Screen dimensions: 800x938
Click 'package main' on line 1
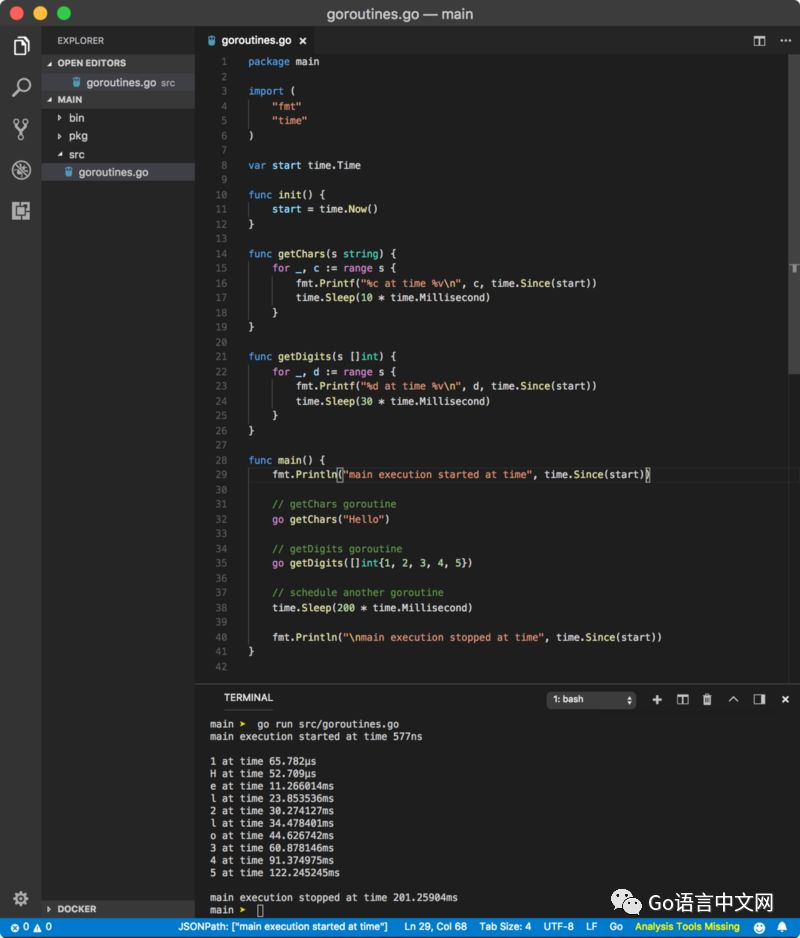(284, 62)
